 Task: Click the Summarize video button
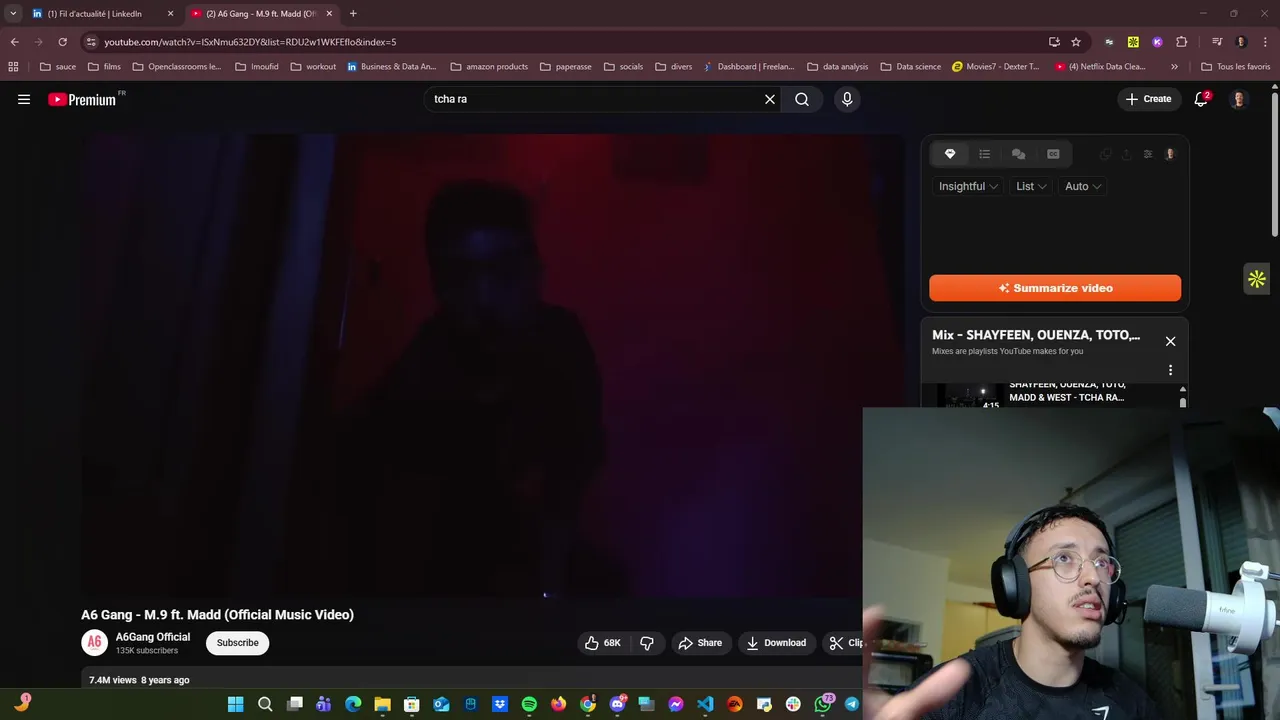click(x=1055, y=288)
